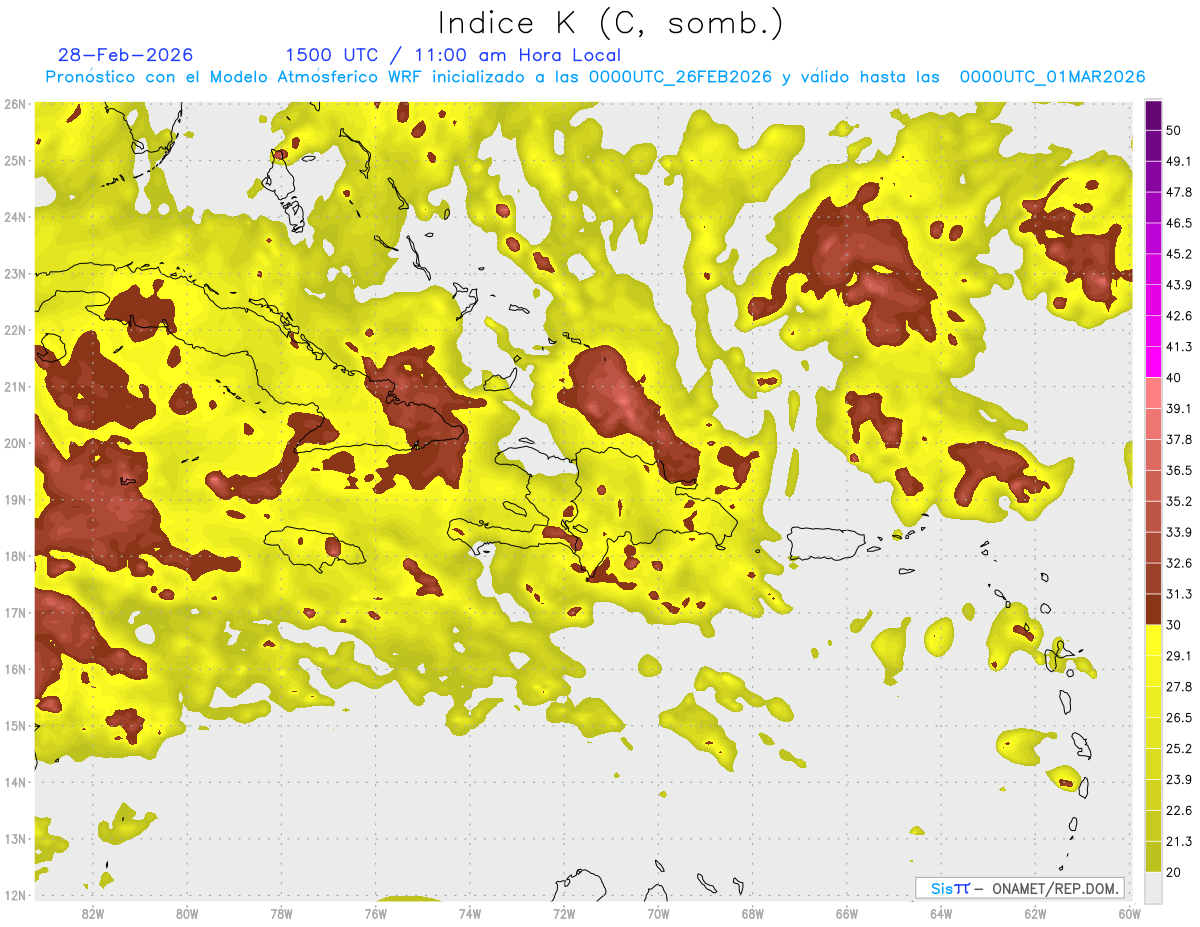Click the colorbar value "40"

1174,378
